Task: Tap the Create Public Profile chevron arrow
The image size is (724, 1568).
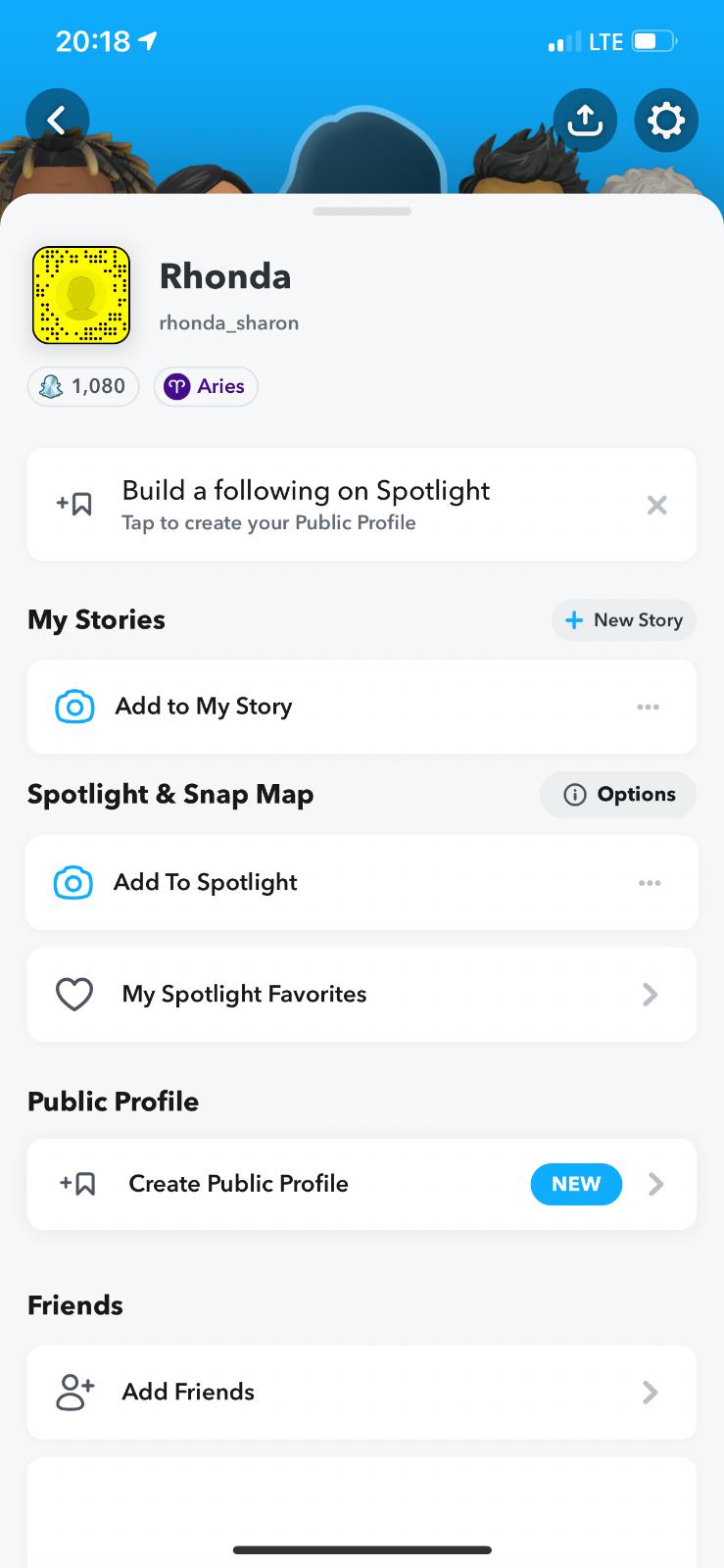Action: tap(656, 1184)
